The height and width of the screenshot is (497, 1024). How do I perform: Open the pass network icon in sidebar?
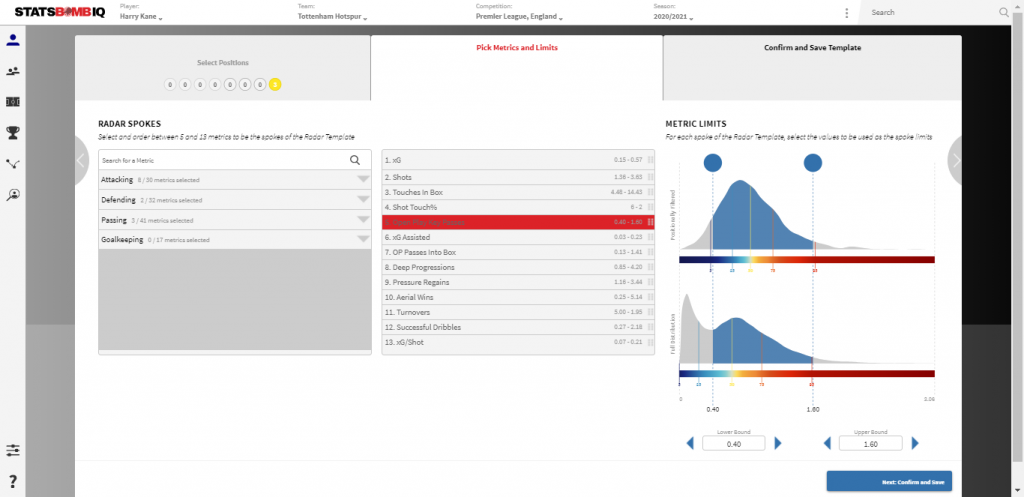12,164
